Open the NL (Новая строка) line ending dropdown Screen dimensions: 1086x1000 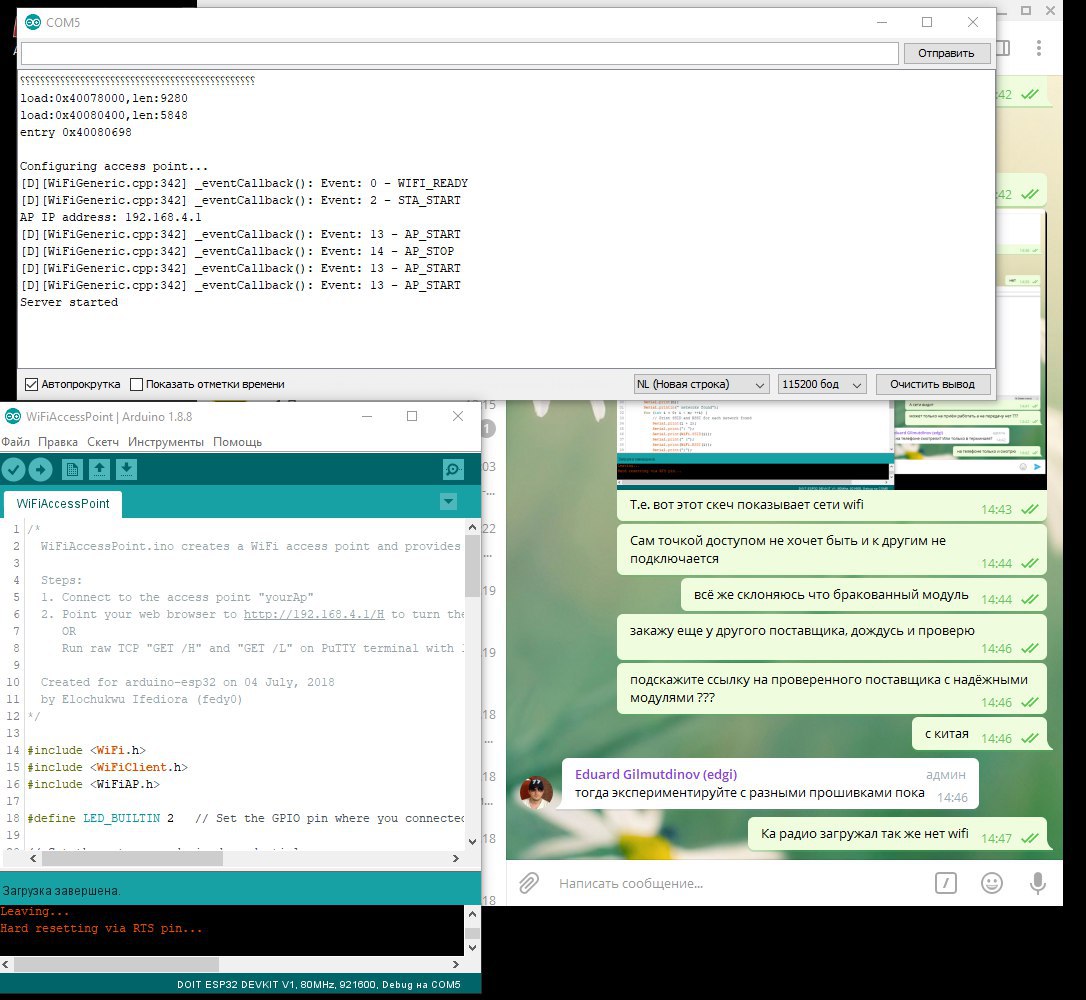(x=701, y=384)
